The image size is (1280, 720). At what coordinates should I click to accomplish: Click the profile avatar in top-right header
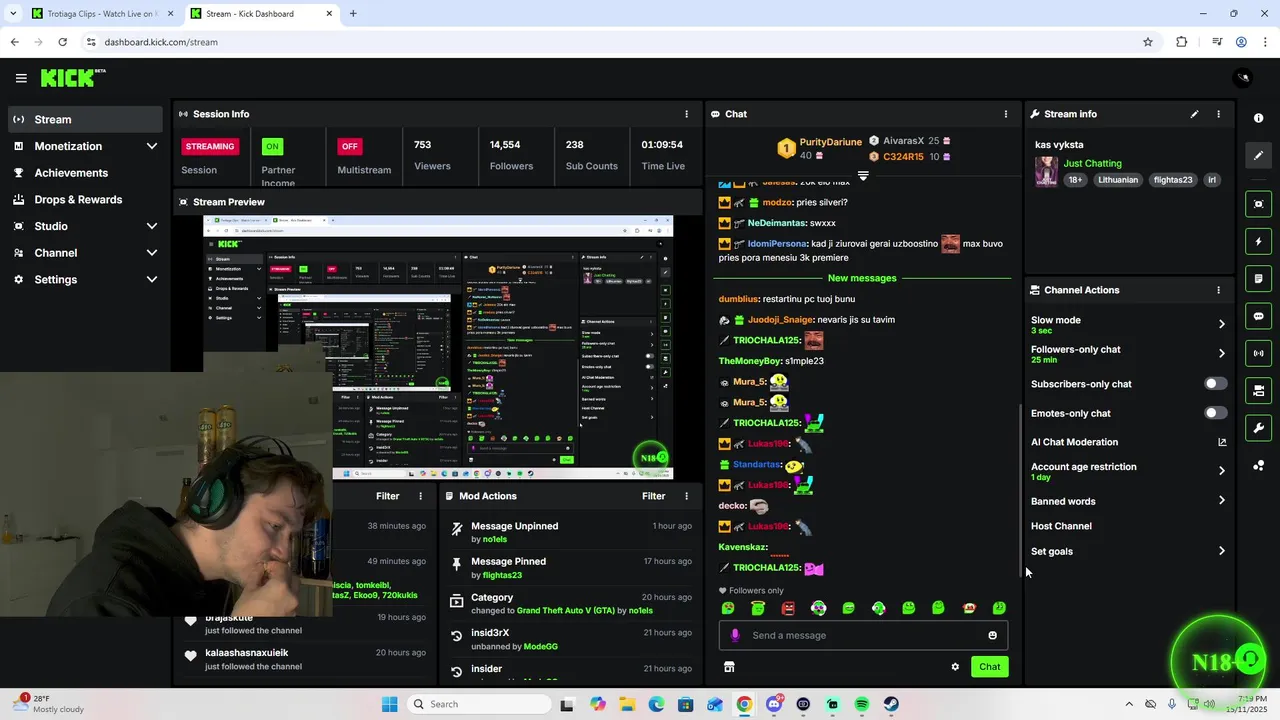click(x=1243, y=78)
